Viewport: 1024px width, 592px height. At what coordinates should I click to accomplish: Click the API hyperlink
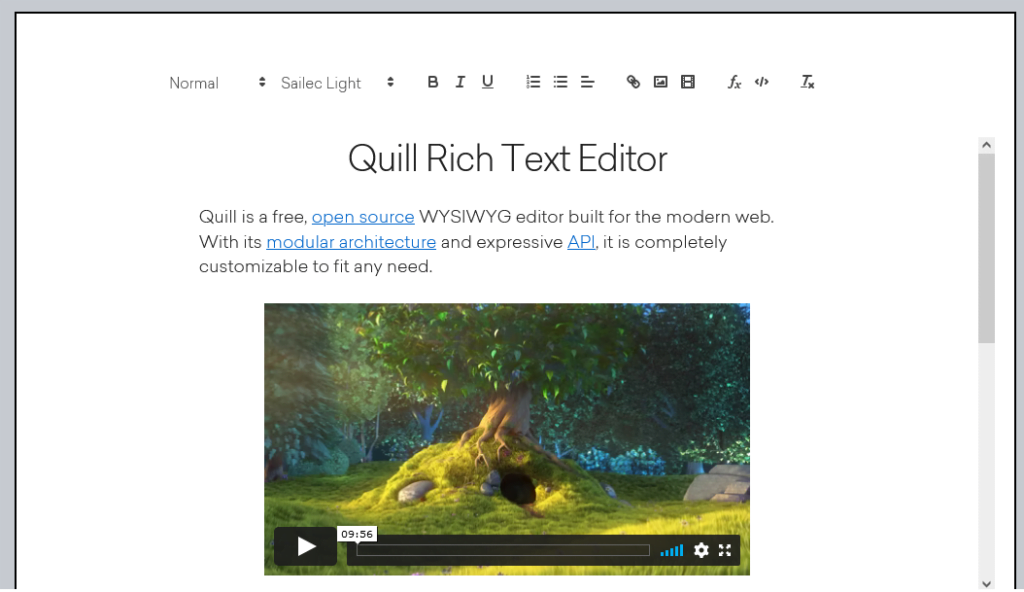[581, 242]
